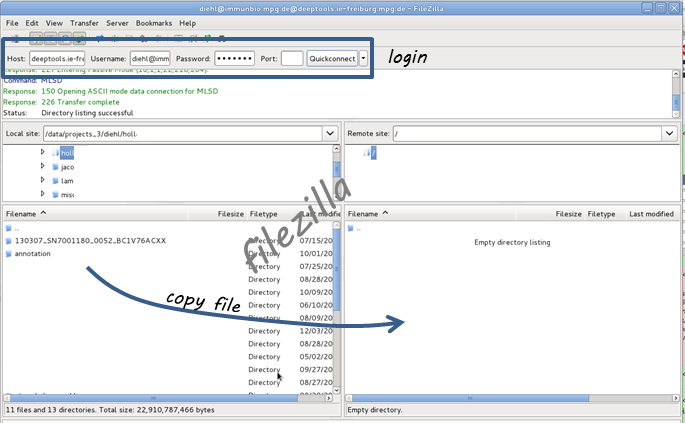Screen dimensions: 685x423
Task: Open the Server menu
Action: pos(117,22)
